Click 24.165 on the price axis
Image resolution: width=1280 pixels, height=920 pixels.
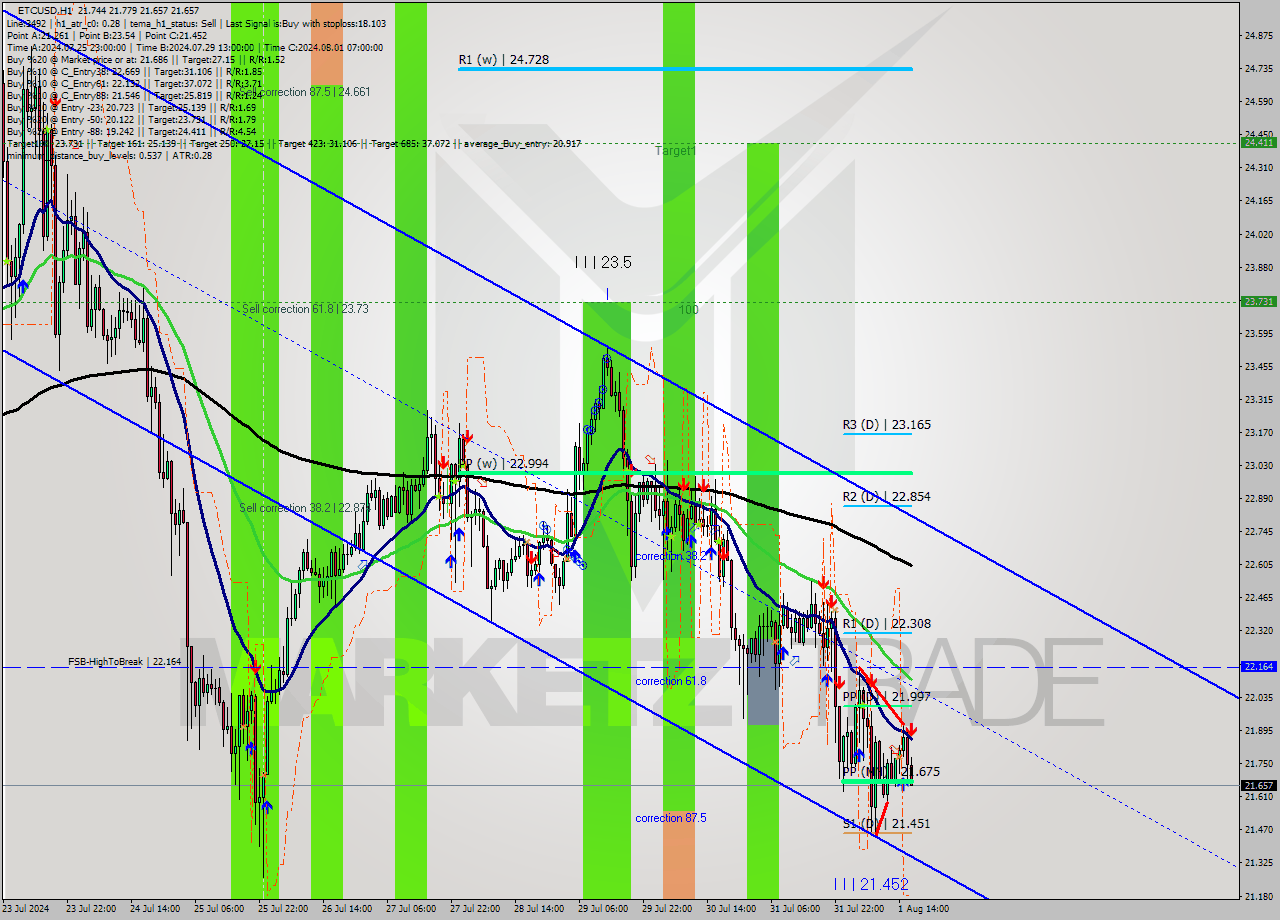coord(1257,201)
